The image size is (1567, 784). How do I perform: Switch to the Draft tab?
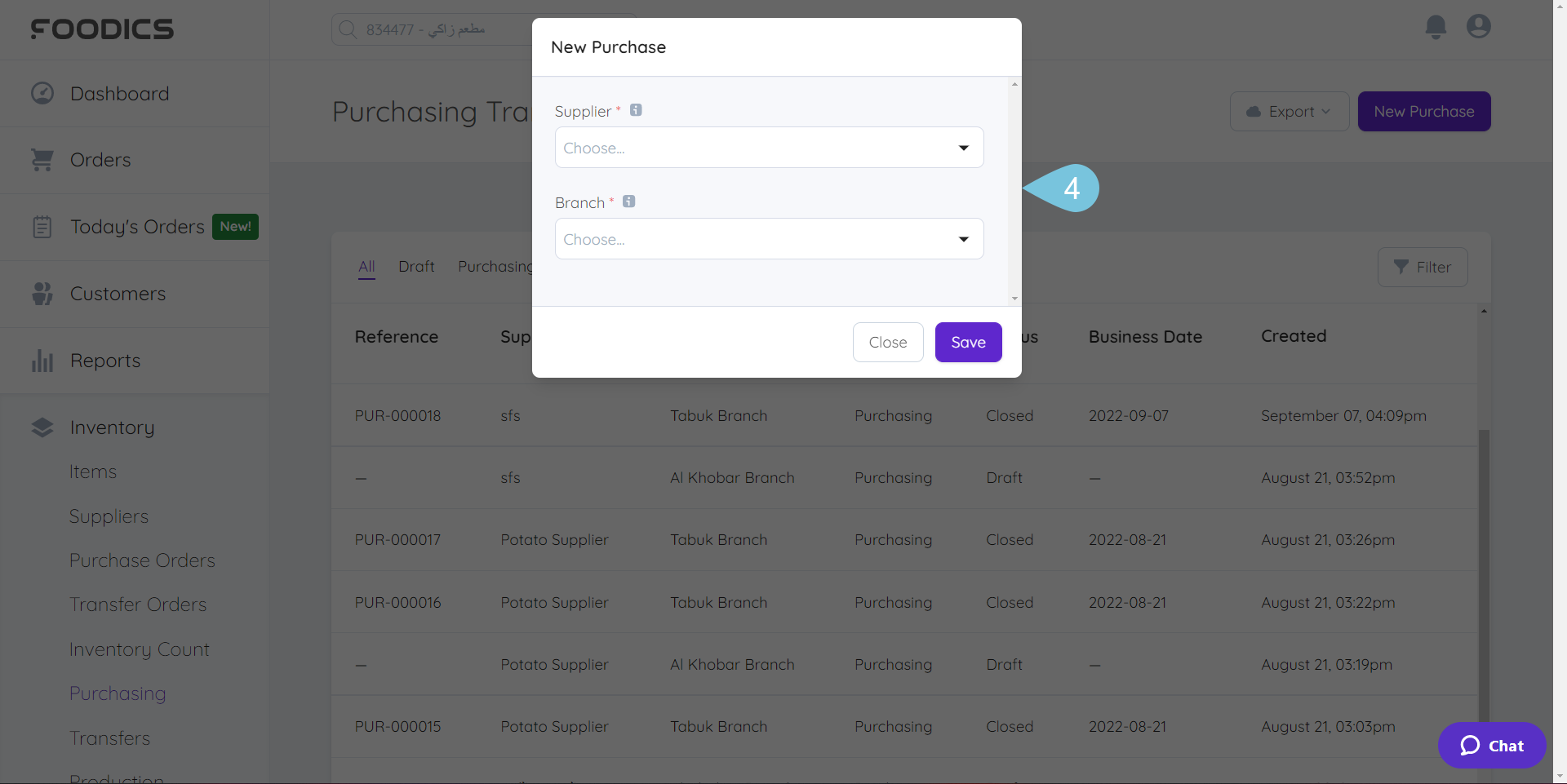click(416, 266)
